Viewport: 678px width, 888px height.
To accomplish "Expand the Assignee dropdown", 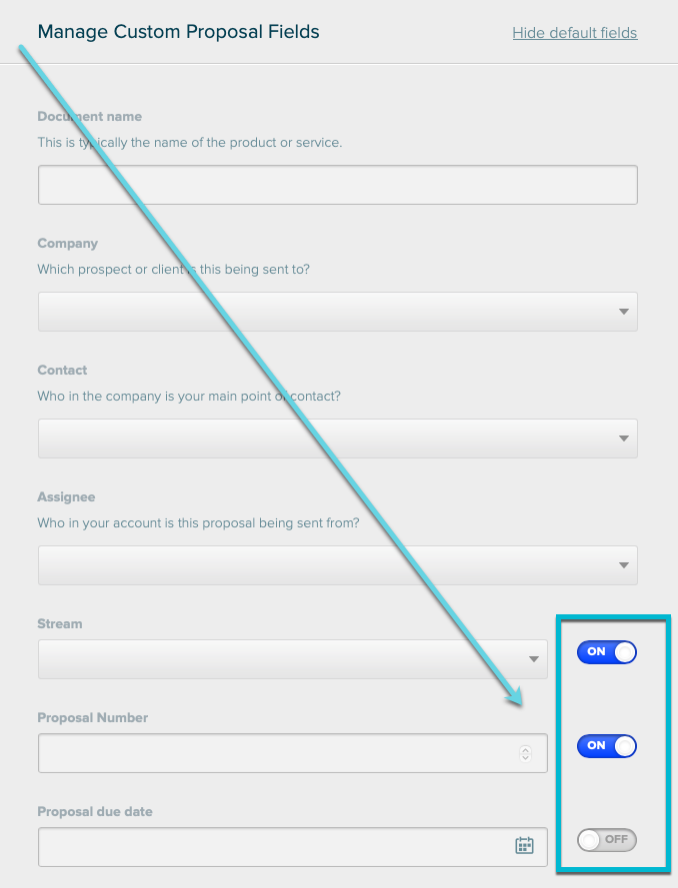I will coord(338,565).
